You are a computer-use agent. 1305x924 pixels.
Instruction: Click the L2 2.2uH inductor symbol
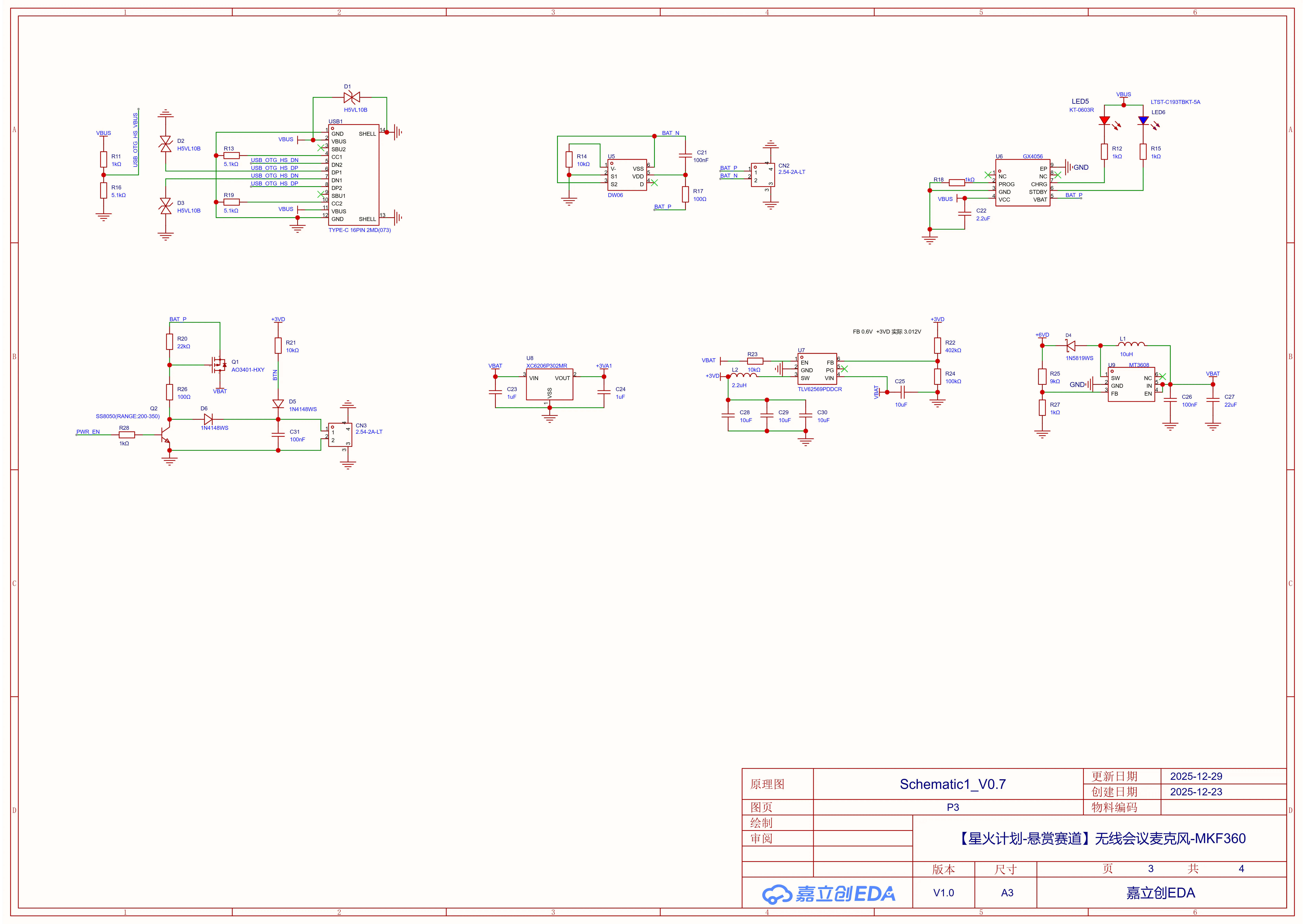(x=743, y=375)
